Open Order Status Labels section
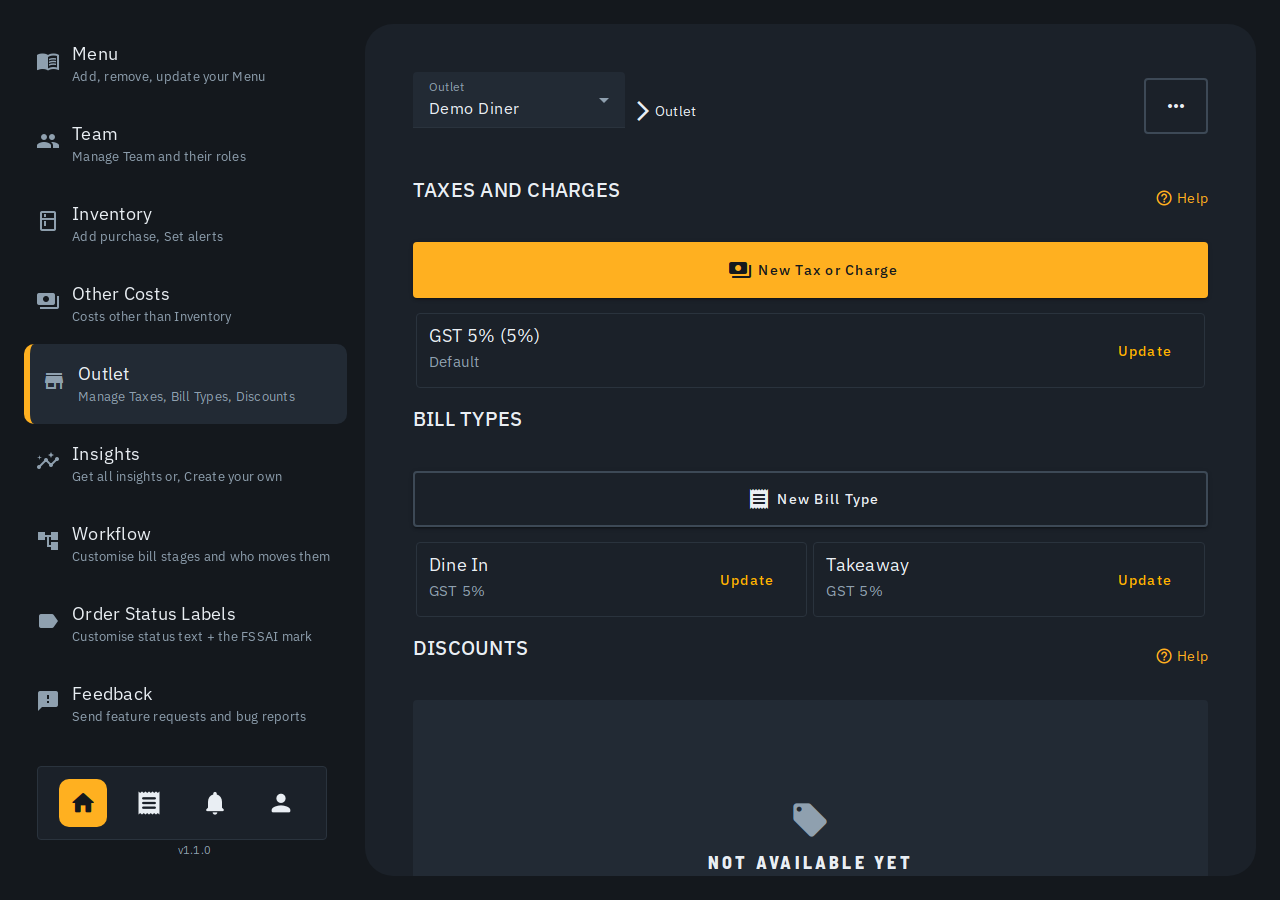The width and height of the screenshot is (1280, 900). coord(185,624)
